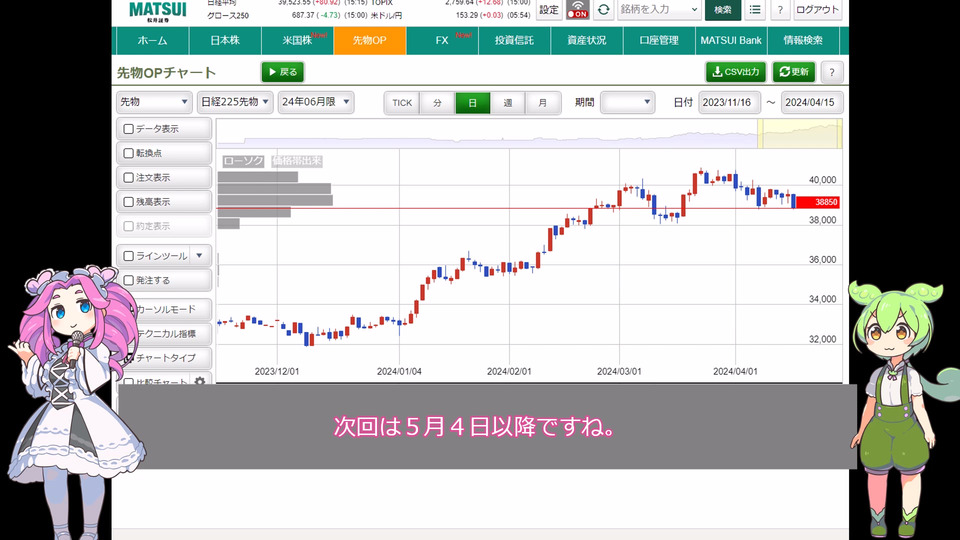The height and width of the screenshot is (540, 960).
Task: Open the 24年06月限 contract month dropdown
Action: coord(316,102)
